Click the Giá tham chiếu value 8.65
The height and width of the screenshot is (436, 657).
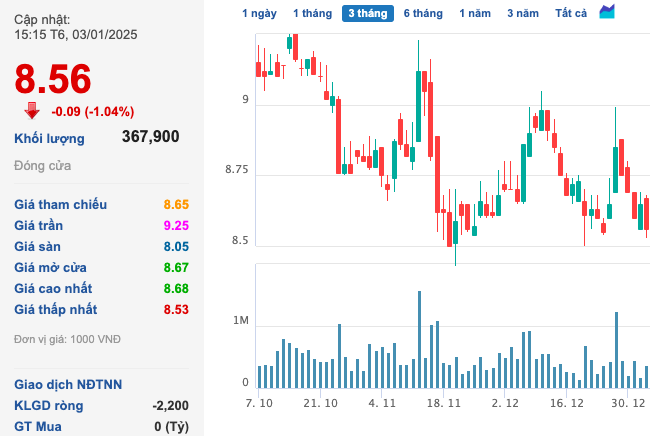click(176, 204)
